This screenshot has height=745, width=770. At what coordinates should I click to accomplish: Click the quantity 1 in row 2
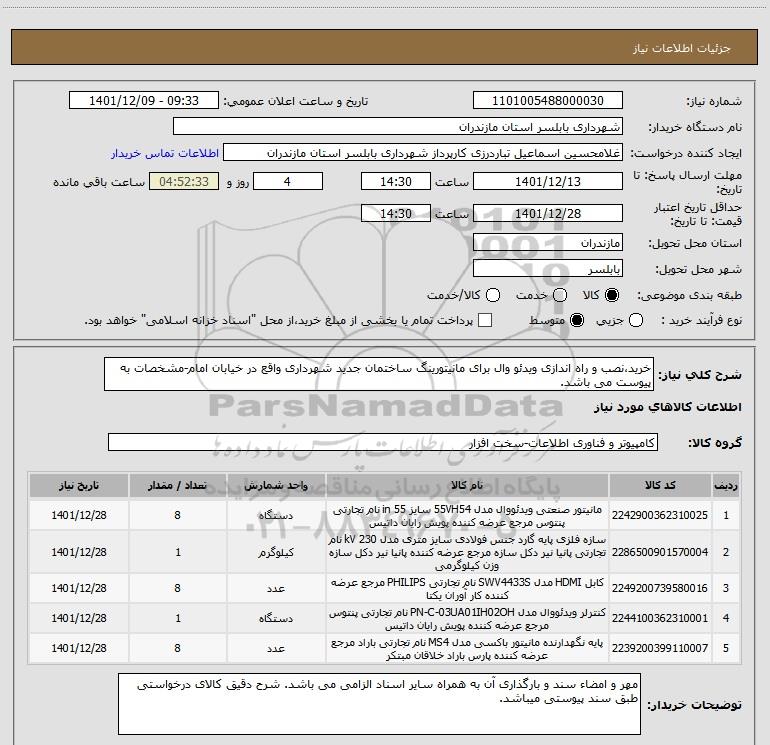(x=178, y=552)
